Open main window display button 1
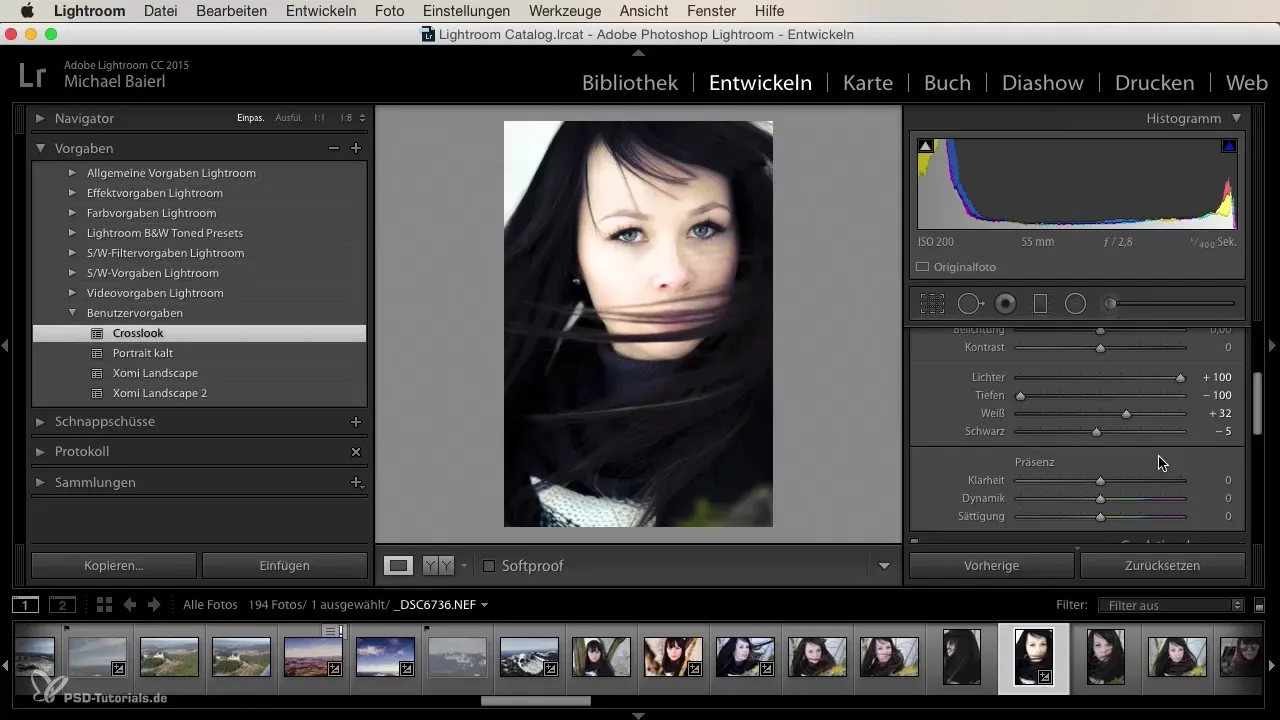 click(x=25, y=605)
